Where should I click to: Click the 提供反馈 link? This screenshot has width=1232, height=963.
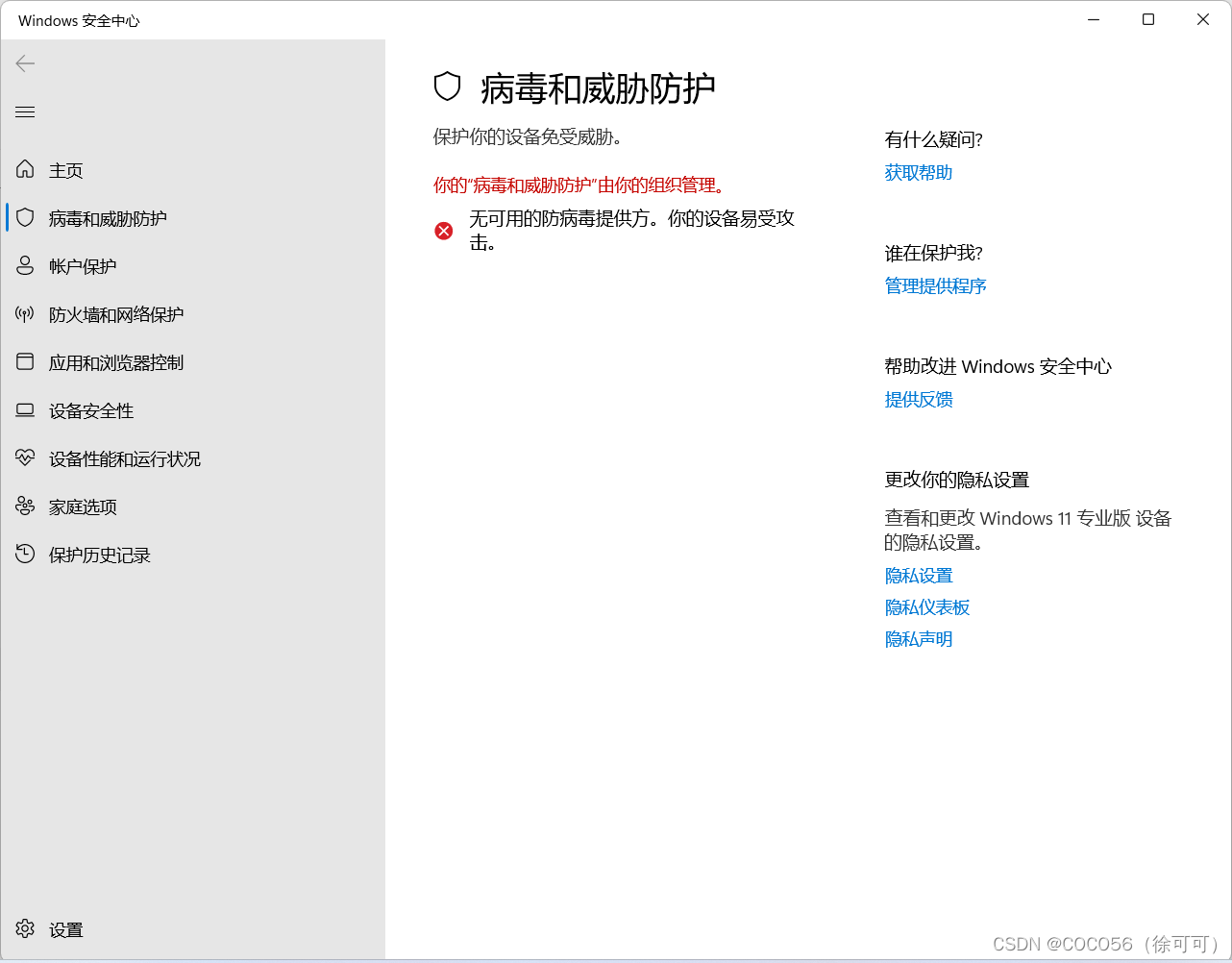tap(919, 400)
